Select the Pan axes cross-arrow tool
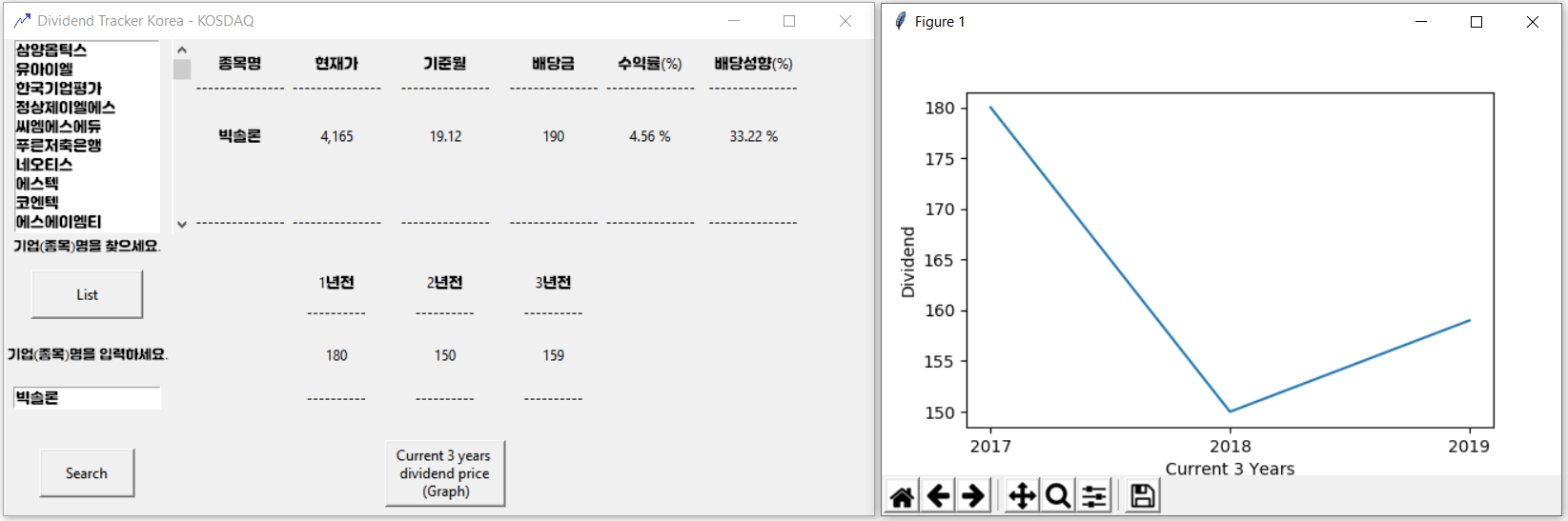Viewport: 1568px width, 521px height. 1022,496
